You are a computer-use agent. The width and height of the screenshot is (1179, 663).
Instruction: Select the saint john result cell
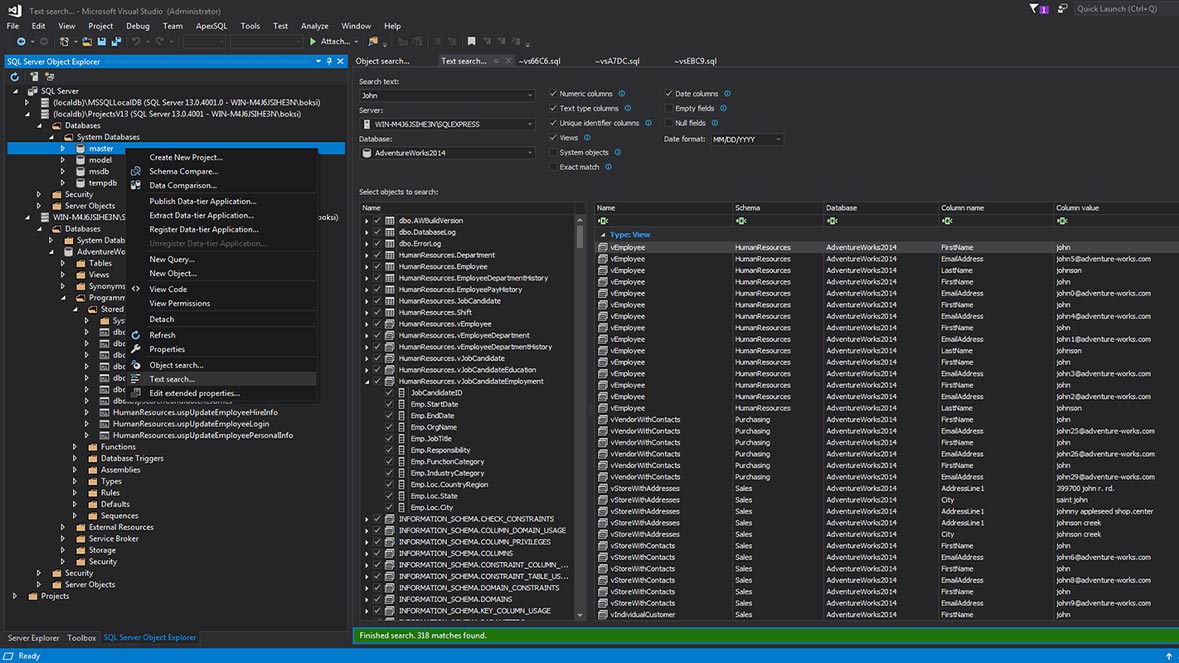[1071, 500]
